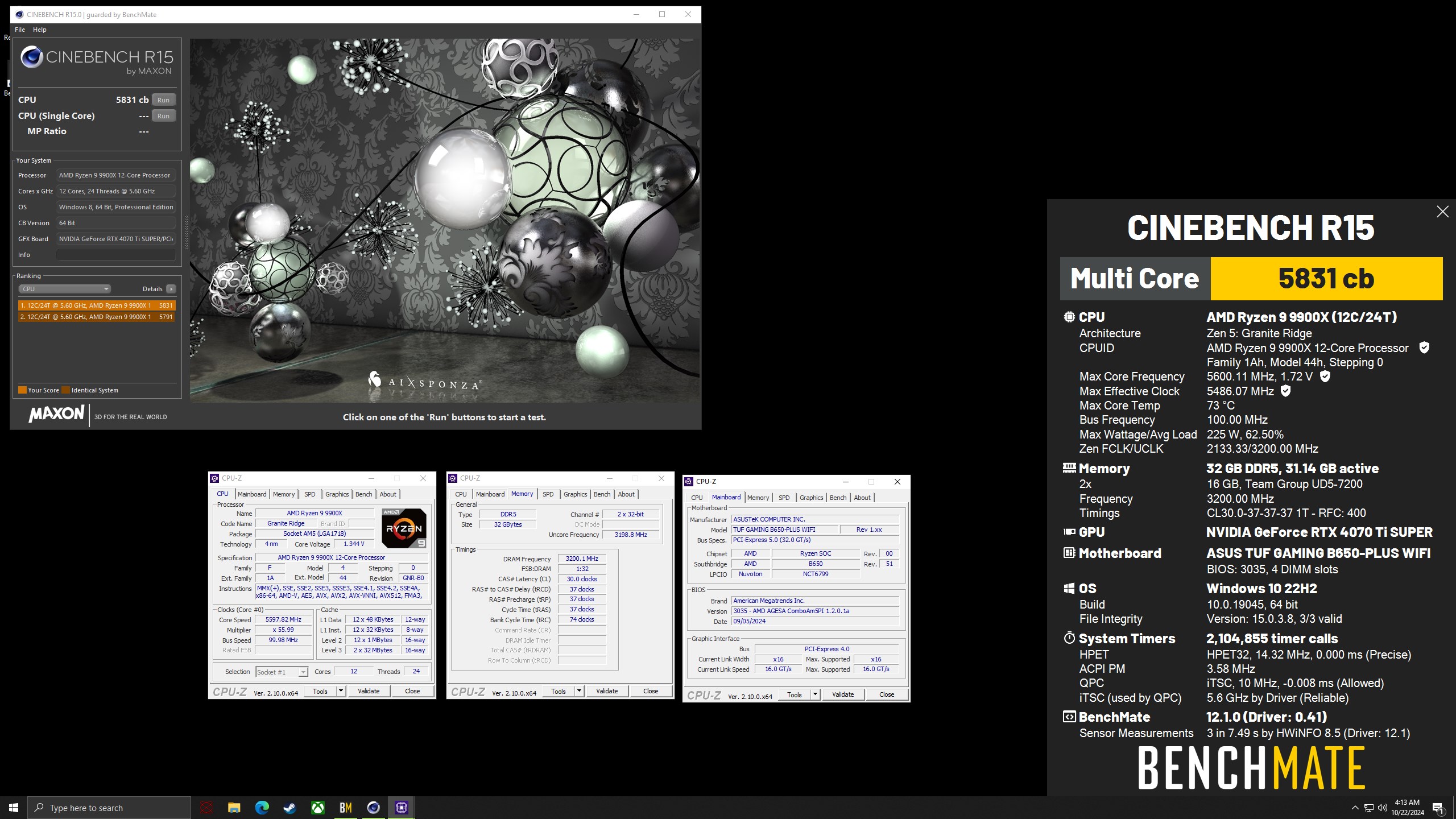Image resolution: width=1456 pixels, height=819 pixels.
Task: Click the taskbar clock and date
Action: tap(1407, 808)
